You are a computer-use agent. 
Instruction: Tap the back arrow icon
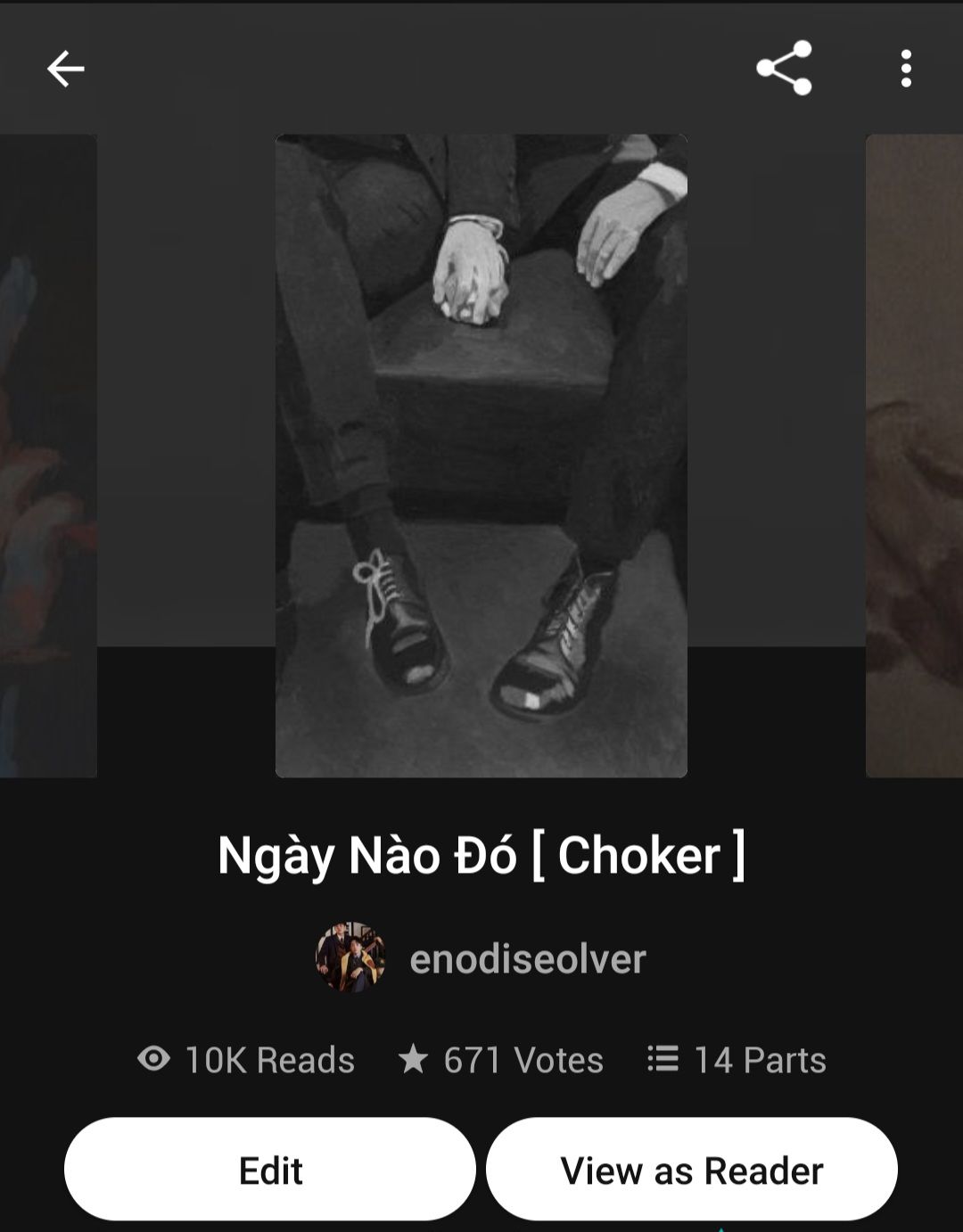click(65, 69)
